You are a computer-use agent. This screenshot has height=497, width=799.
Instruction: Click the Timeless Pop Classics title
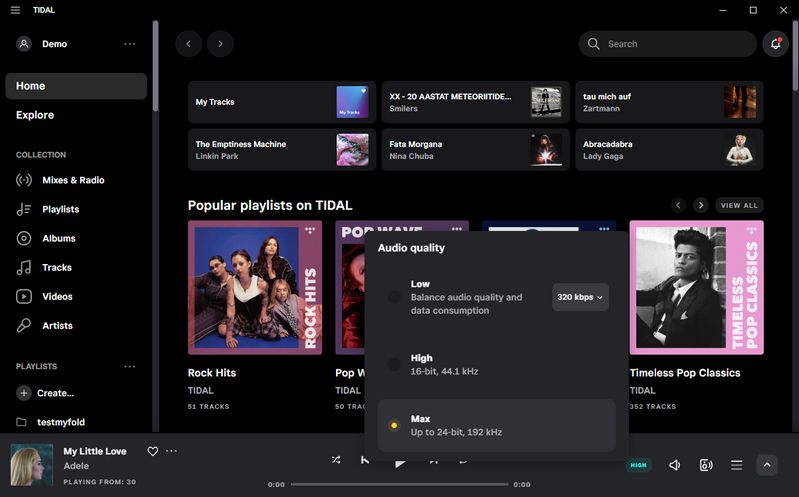pos(685,373)
